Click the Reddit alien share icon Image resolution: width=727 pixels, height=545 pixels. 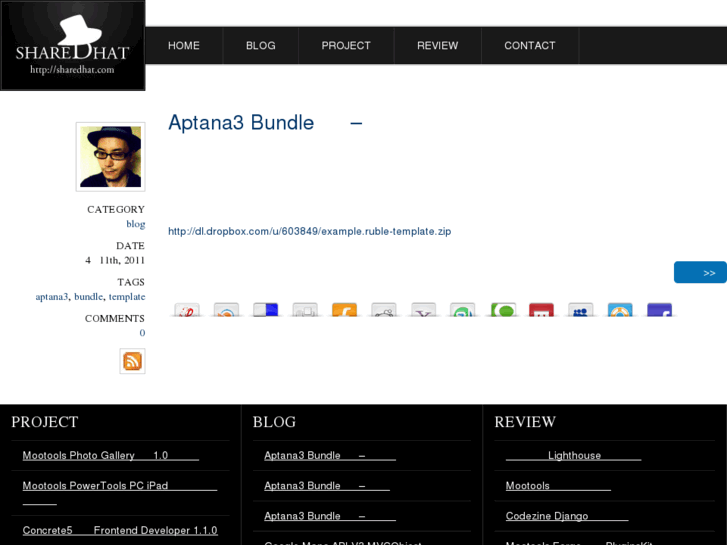(x=384, y=309)
